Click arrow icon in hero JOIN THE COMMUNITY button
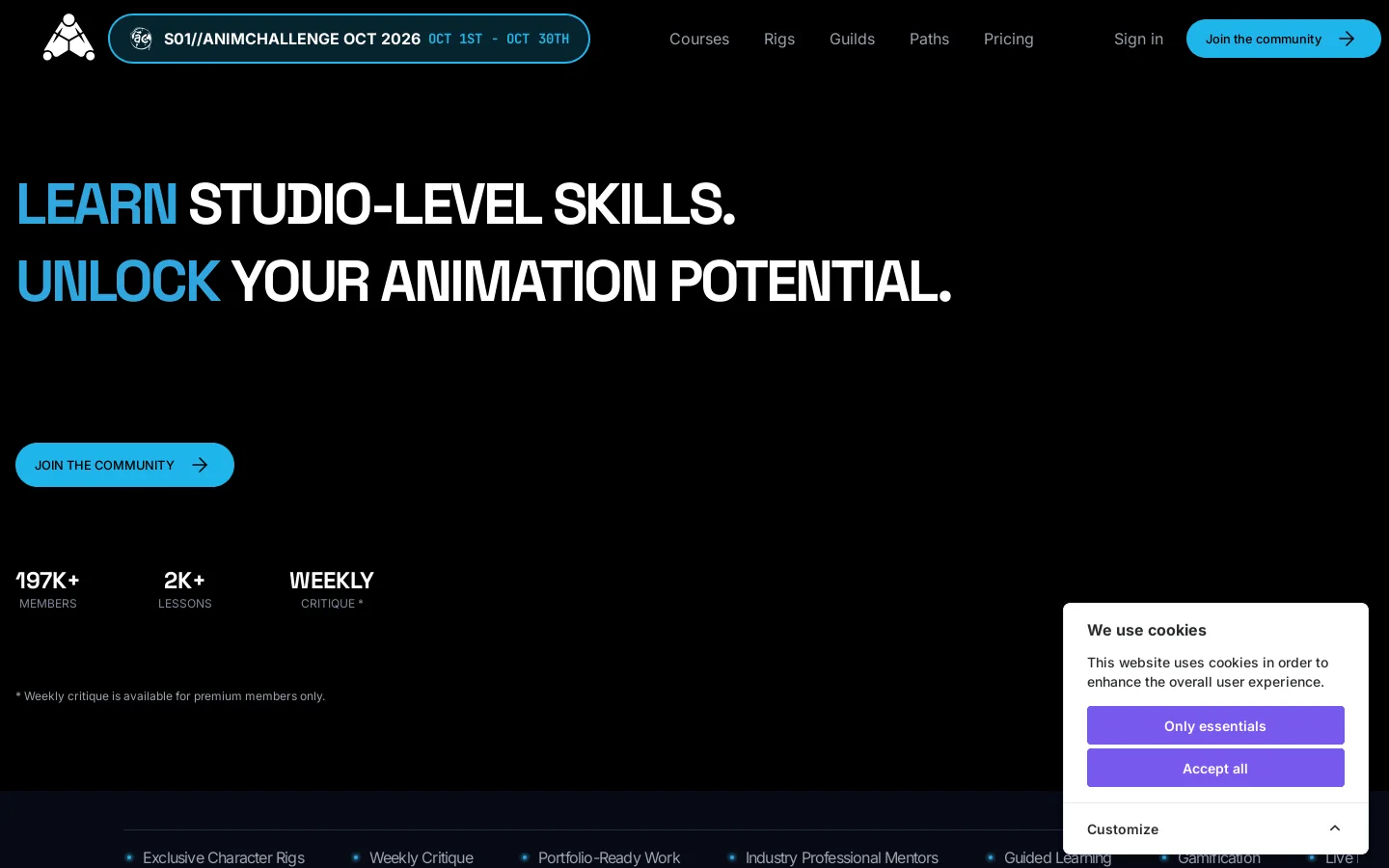The height and width of the screenshot is (868, 1389). coord(200,465)
